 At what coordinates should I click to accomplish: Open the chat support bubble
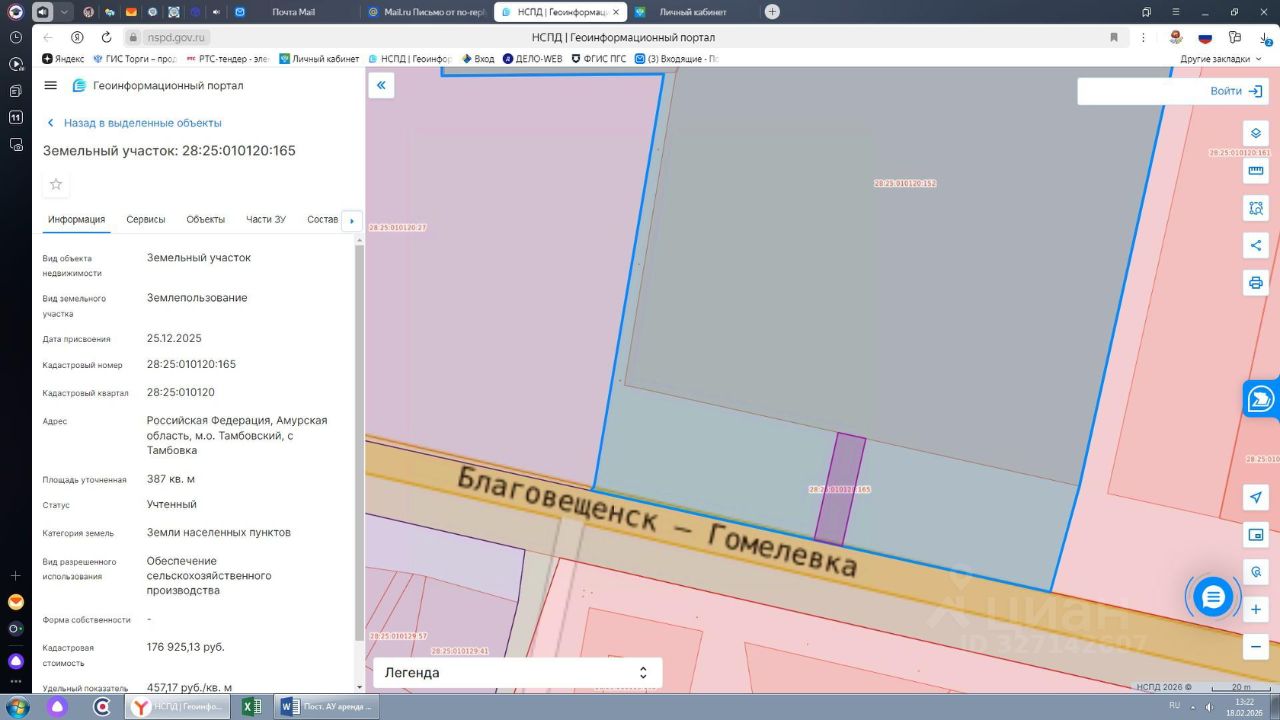1213,597
